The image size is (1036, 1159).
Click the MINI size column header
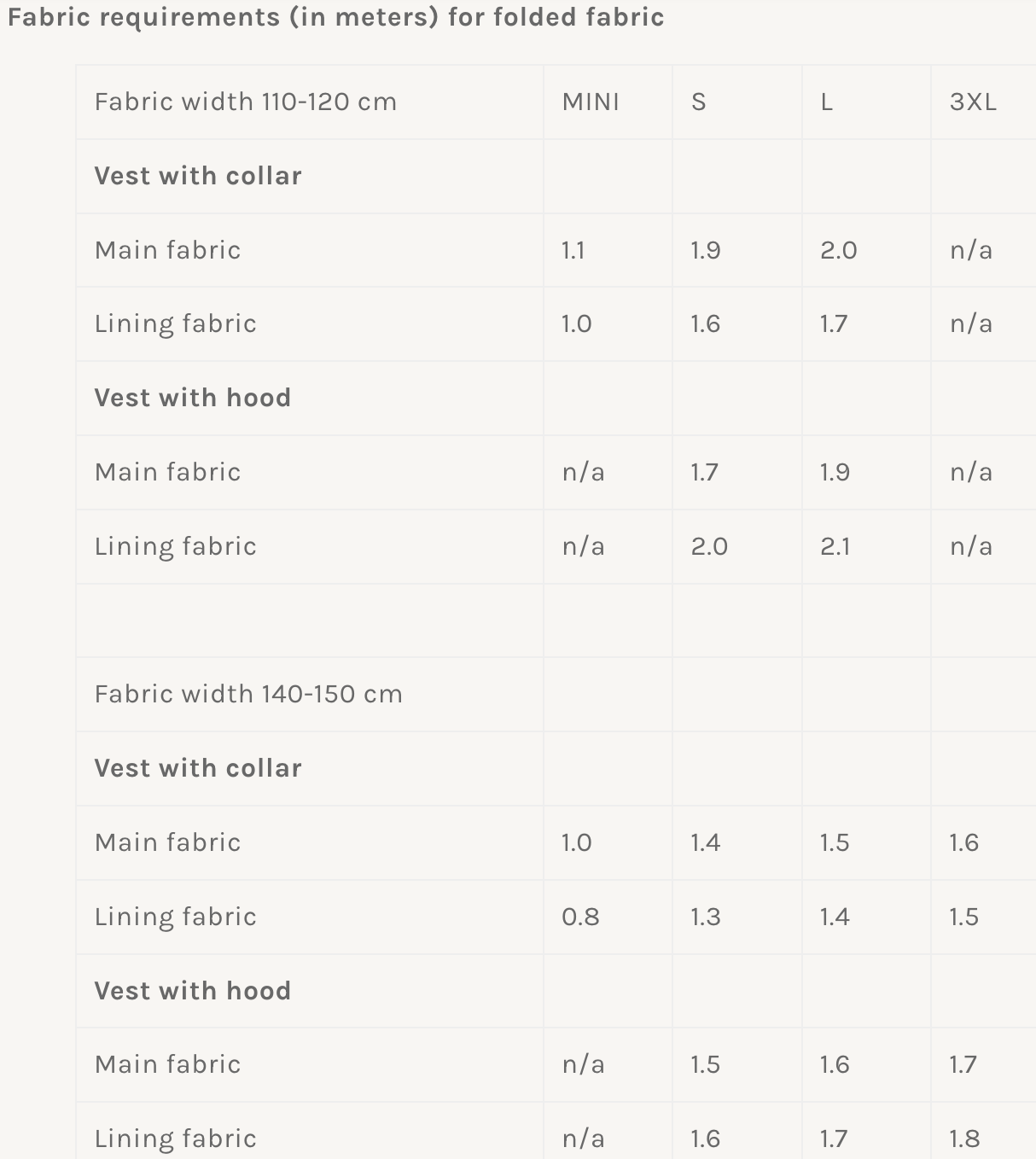coord(591,102)
